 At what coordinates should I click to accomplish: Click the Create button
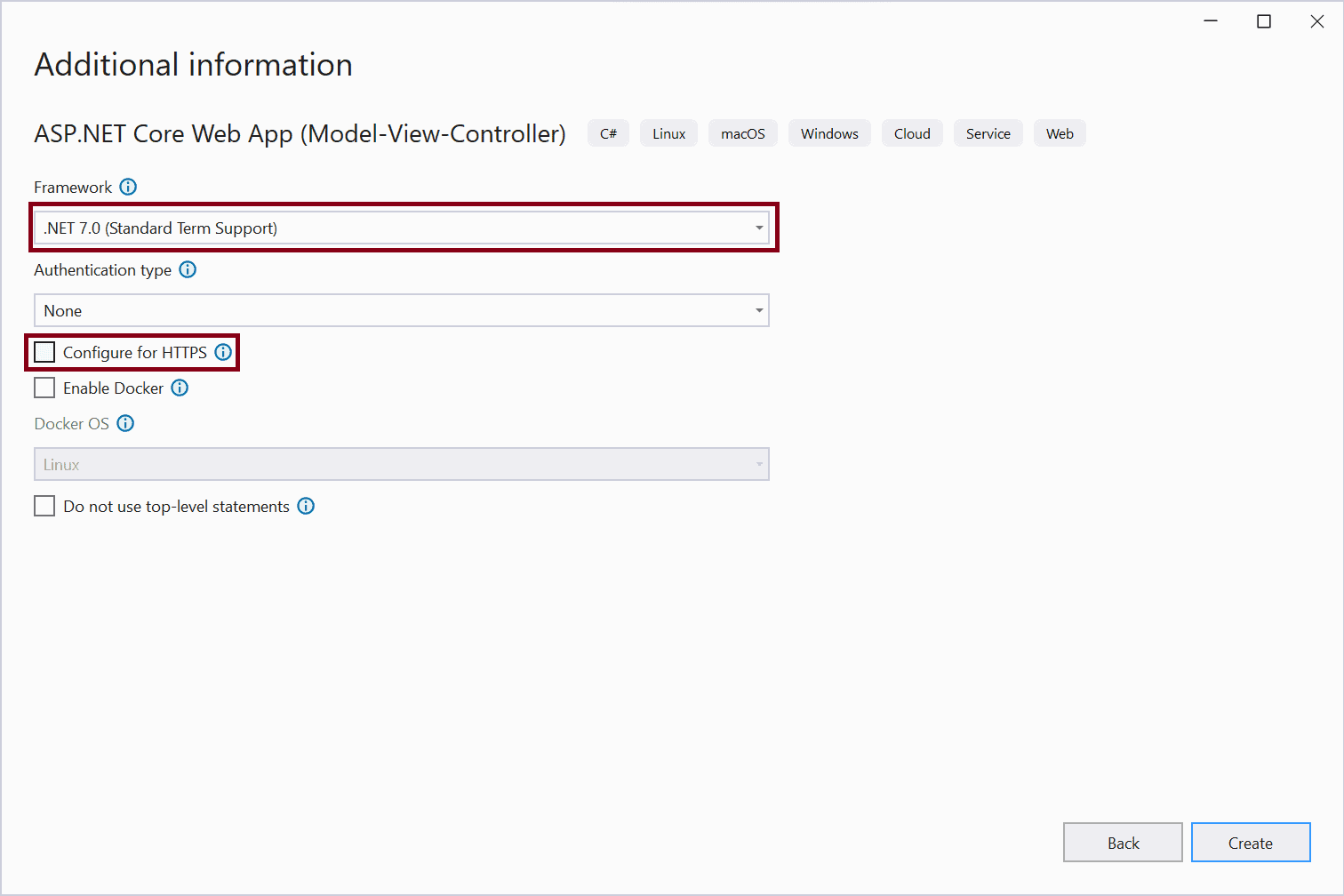point(1251,842)
